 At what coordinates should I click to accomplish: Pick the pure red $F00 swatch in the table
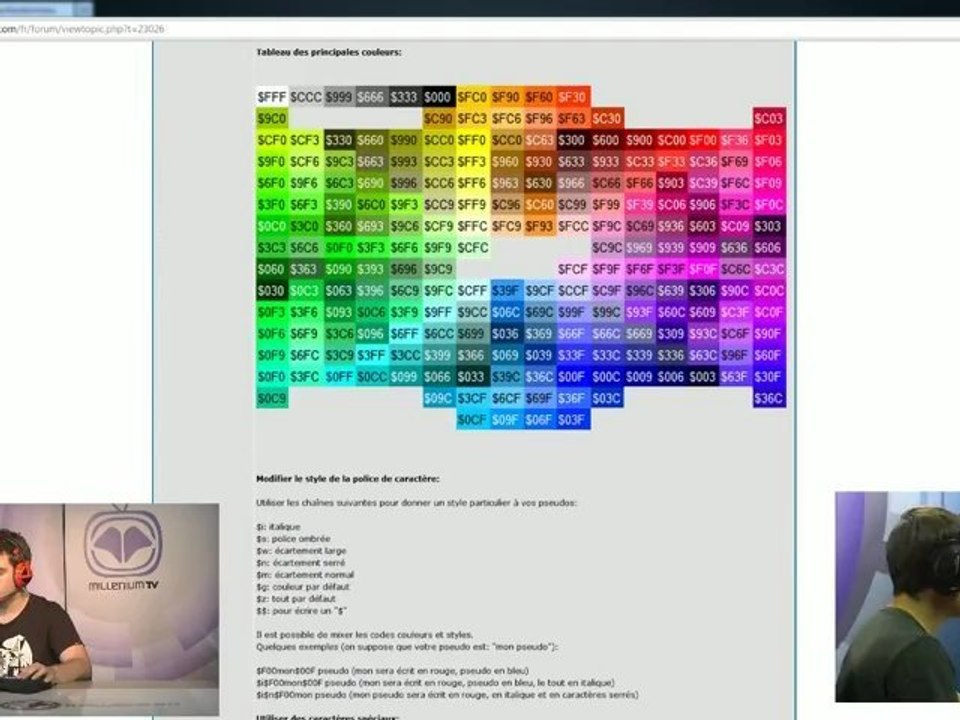(702, 140)
